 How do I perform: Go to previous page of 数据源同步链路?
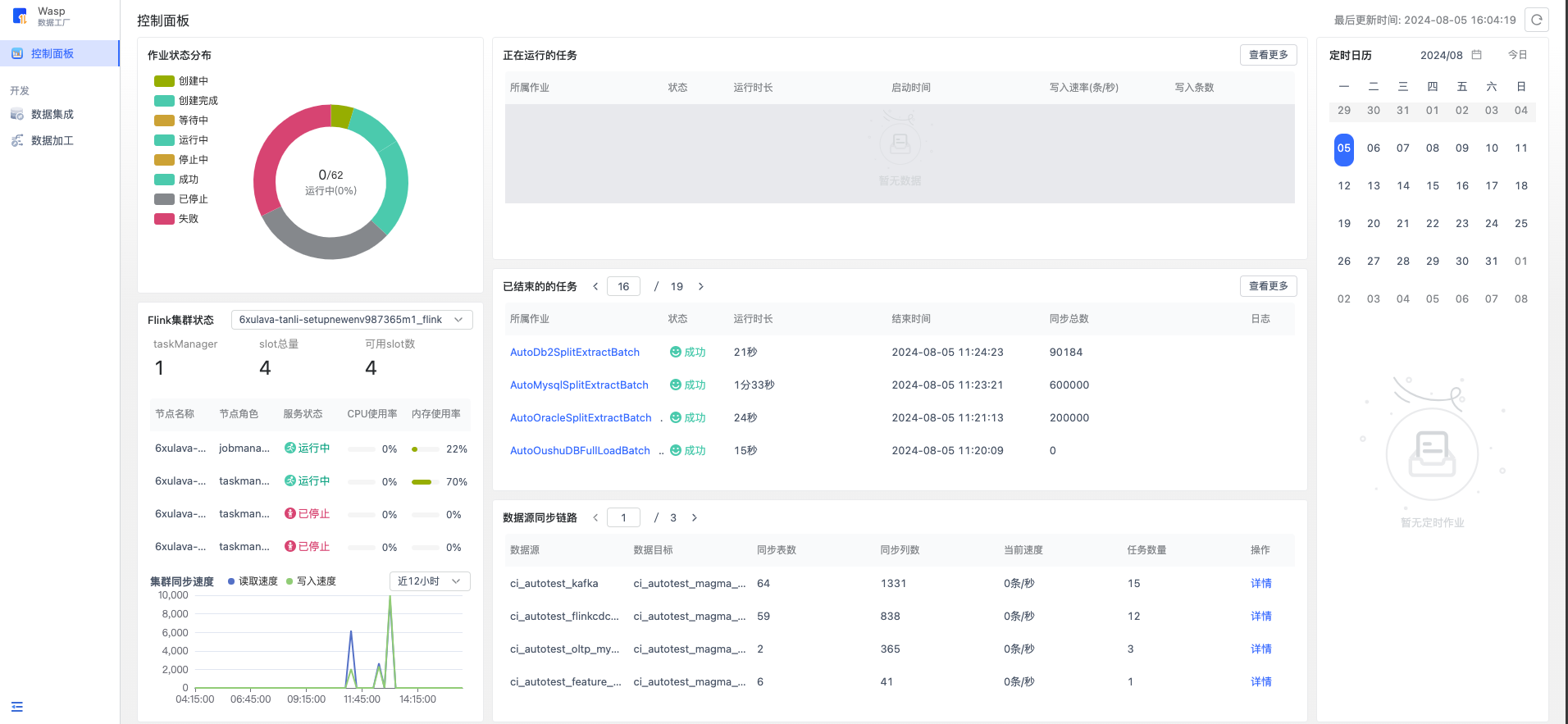(595, 517)
